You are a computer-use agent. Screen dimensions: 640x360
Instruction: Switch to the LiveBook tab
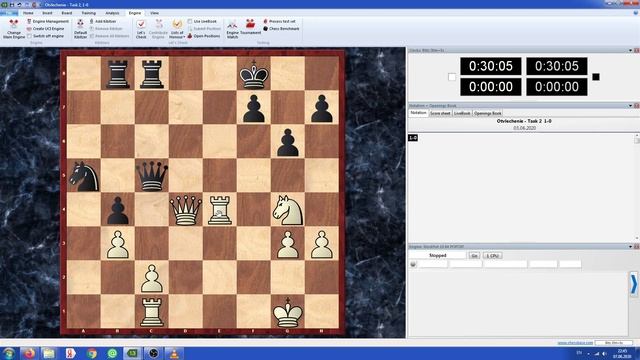(x=462, y=113)
